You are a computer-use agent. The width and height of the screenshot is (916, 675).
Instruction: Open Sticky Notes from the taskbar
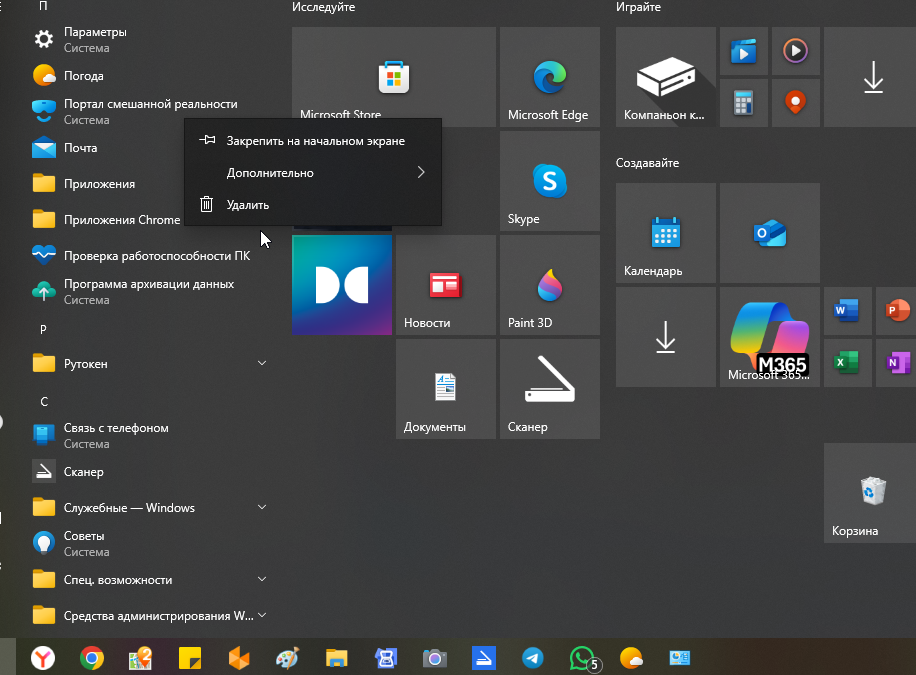tap(190, 658)
